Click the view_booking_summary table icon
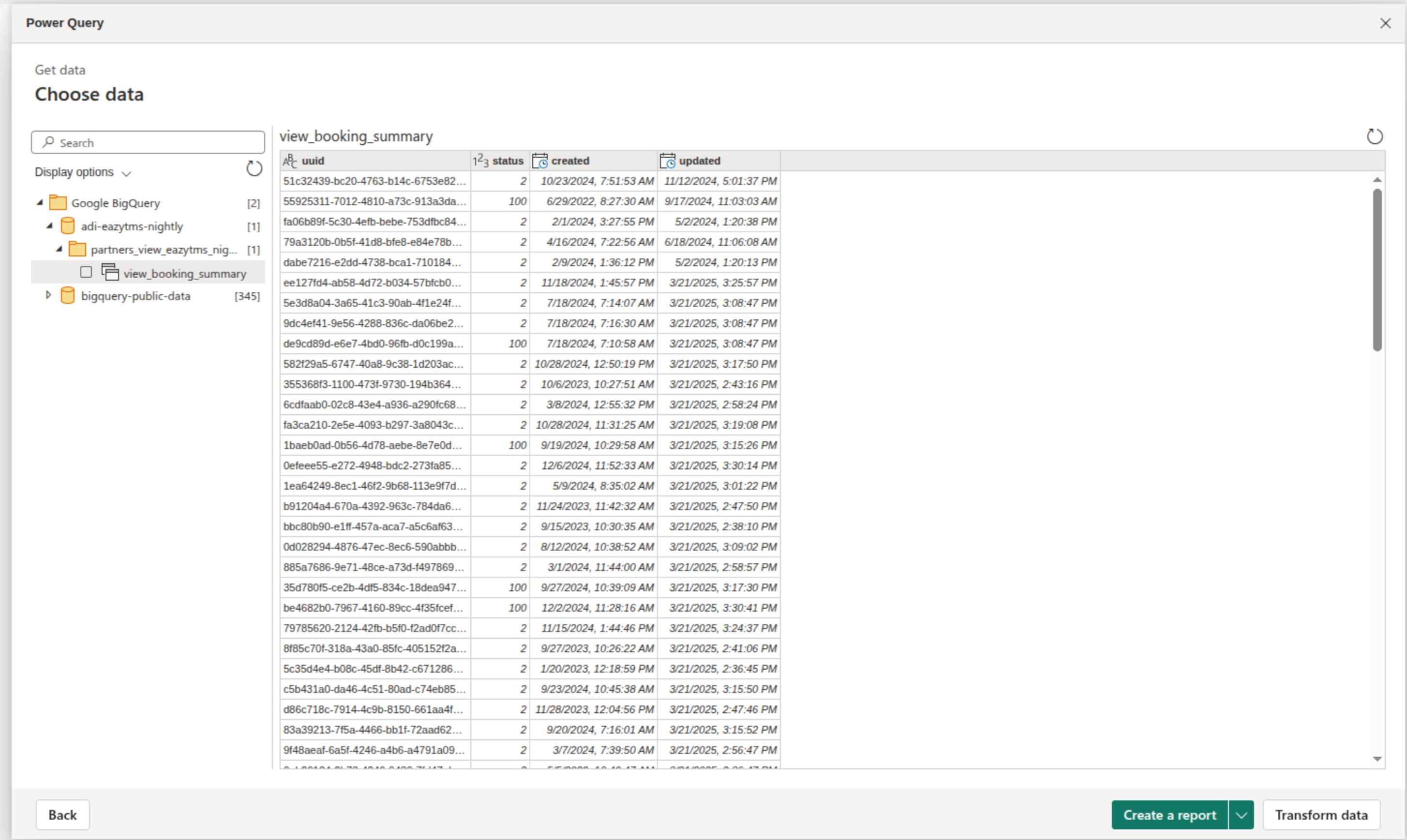The image size is (1407, 840). pyautogui.click(x=110, y=272)
